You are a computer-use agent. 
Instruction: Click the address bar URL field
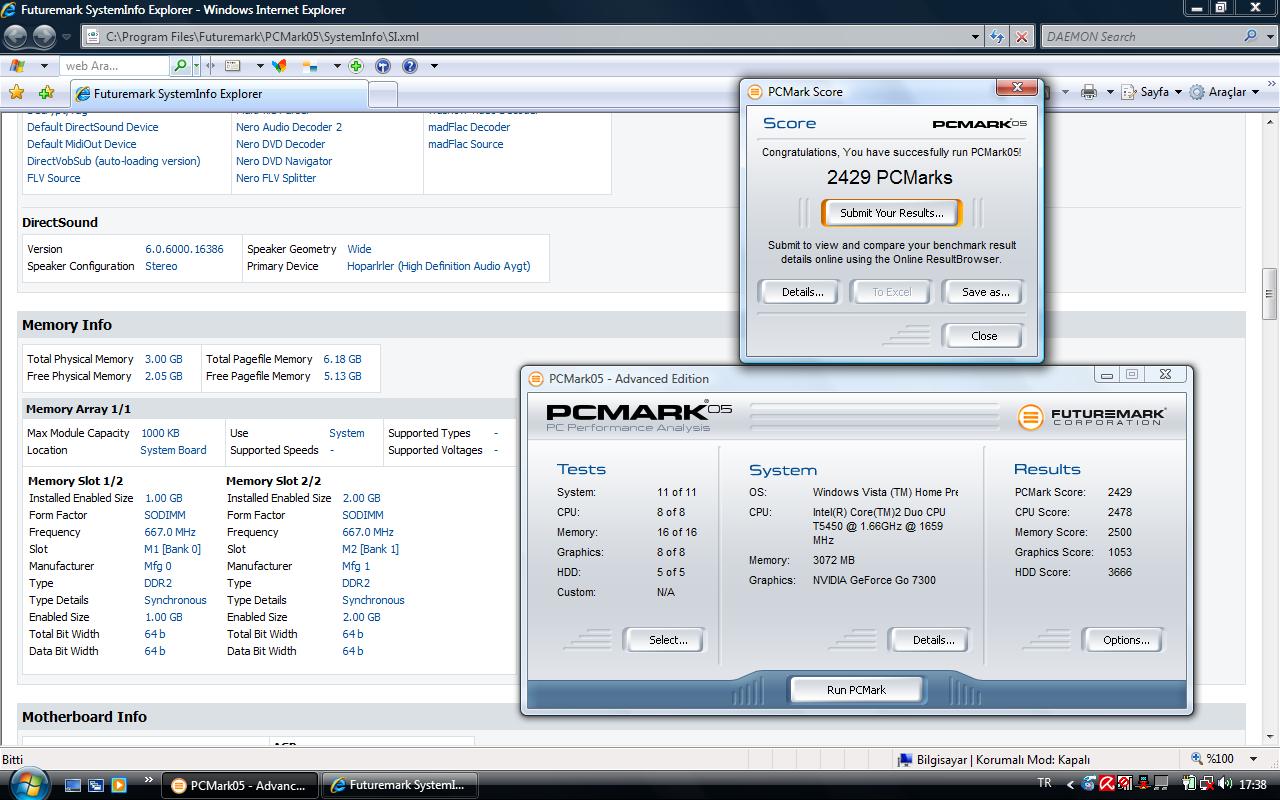pyautogui.click(x=525, y=37)
